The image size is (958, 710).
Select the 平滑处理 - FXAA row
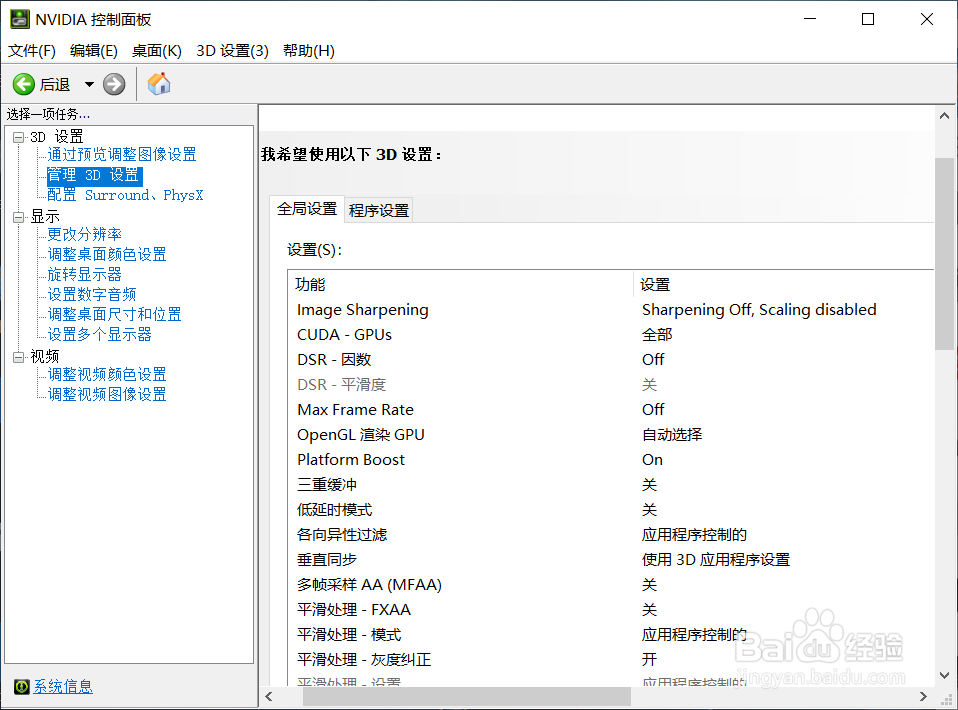click(x=611, y=610)
